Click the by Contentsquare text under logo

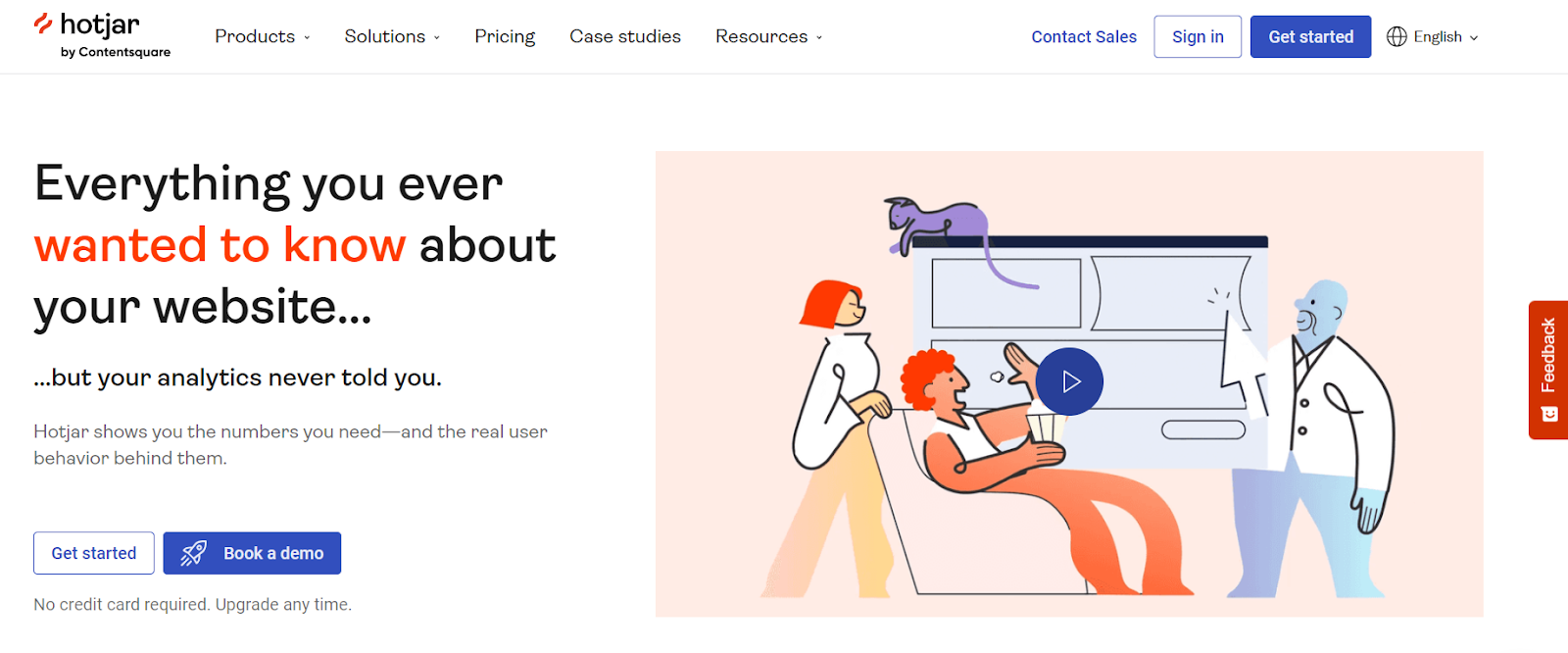coord(116,52)
